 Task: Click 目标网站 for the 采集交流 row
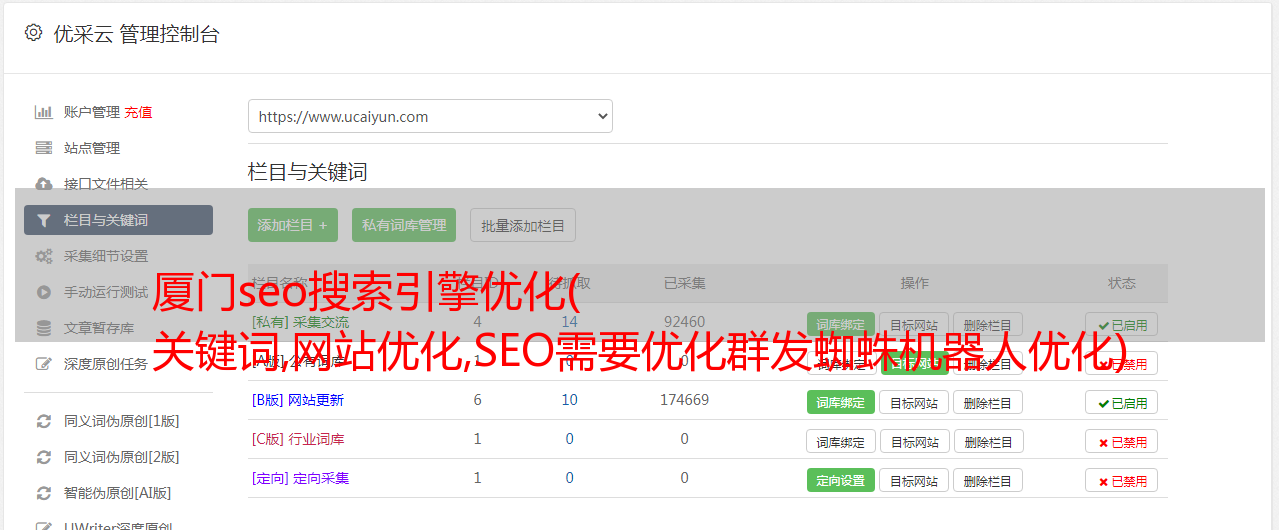(914, 324)
